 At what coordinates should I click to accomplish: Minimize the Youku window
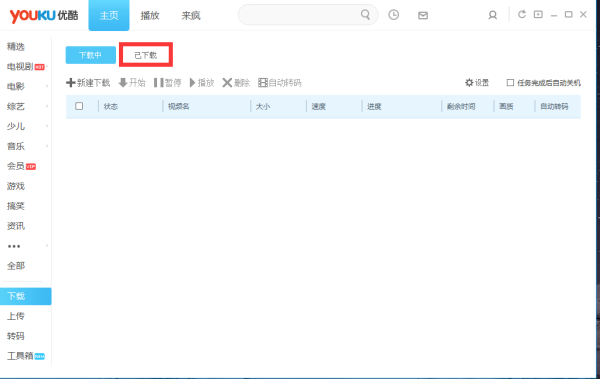tap(554, 15)
